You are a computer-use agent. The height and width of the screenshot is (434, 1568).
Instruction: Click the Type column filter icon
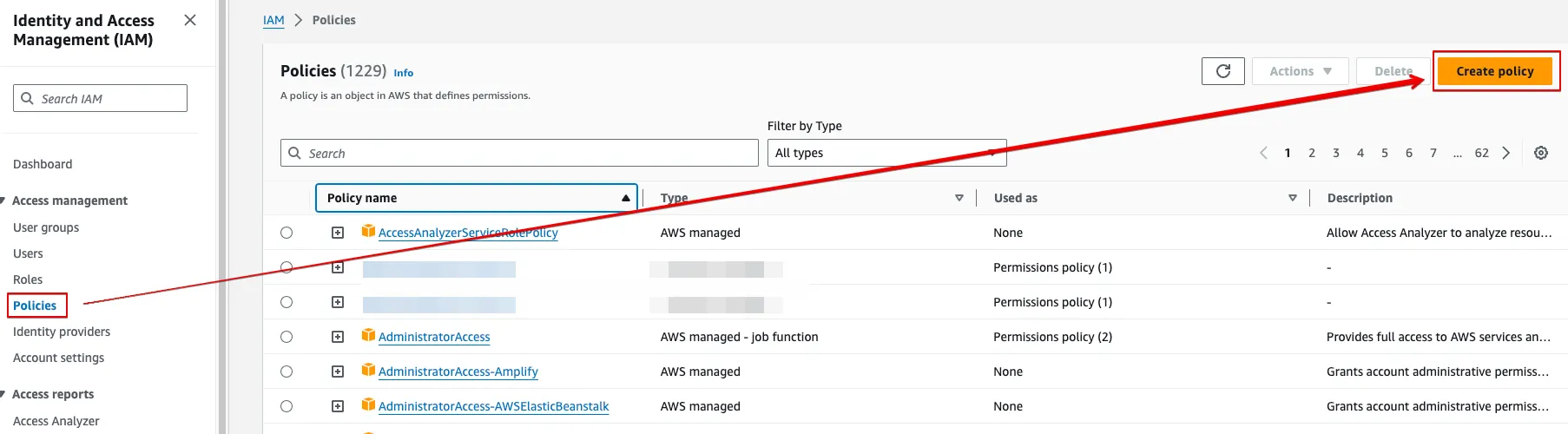tap(959, 198)
